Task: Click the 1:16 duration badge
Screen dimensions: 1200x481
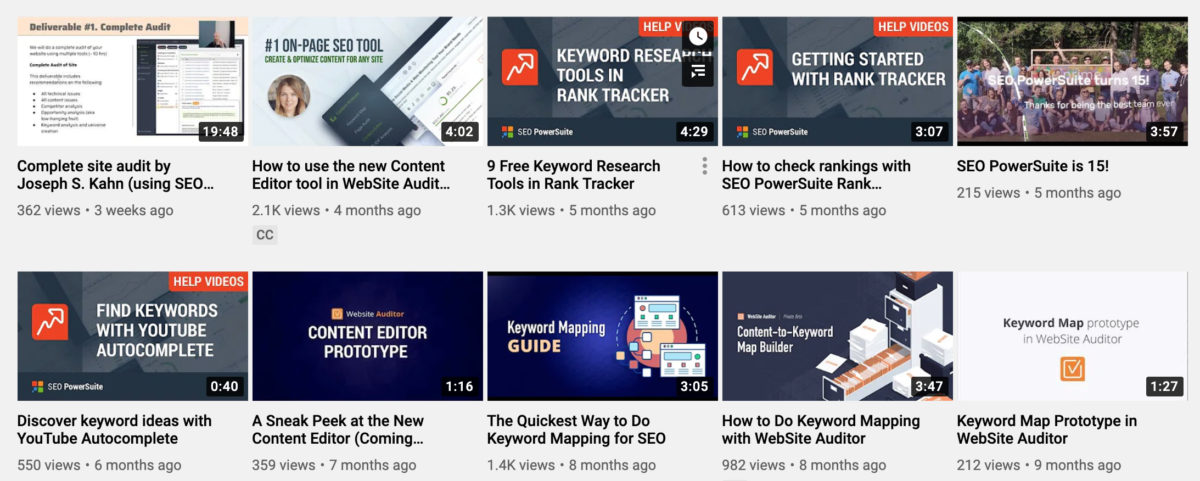Action: [x=460, y=386]
